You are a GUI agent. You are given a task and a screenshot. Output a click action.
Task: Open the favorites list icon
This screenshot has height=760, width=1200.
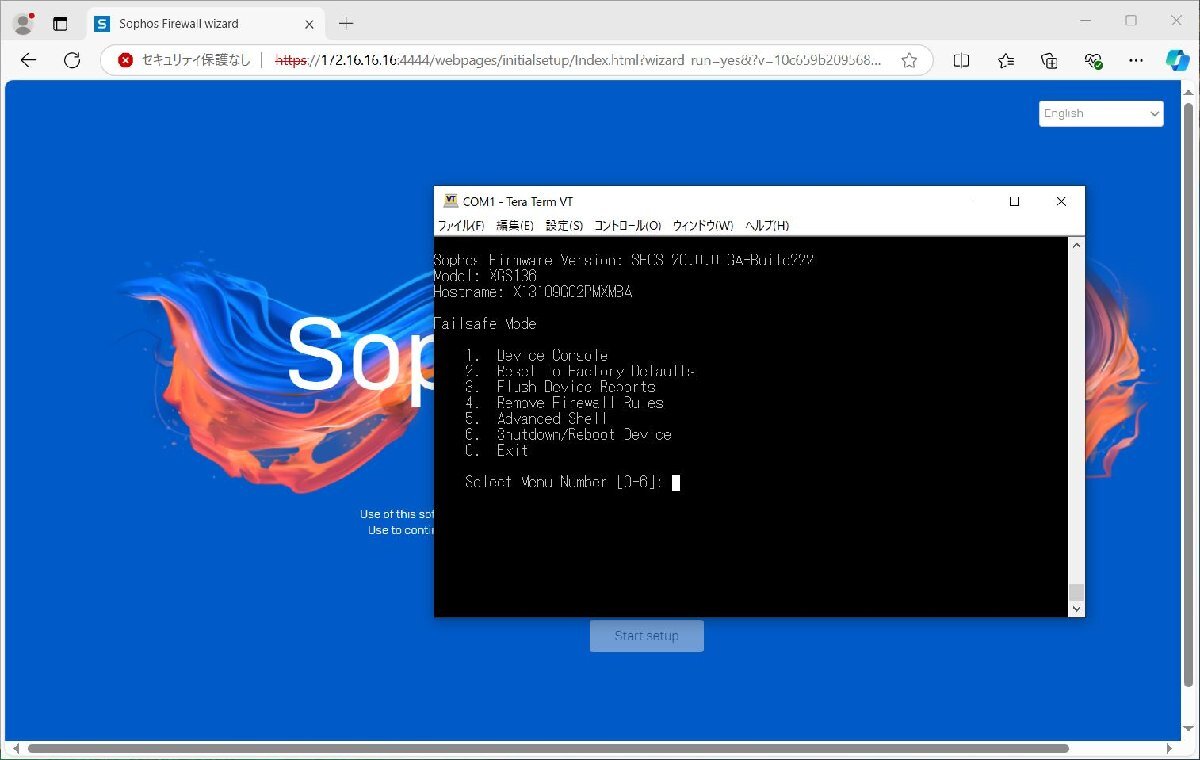tap(1006, 60)
